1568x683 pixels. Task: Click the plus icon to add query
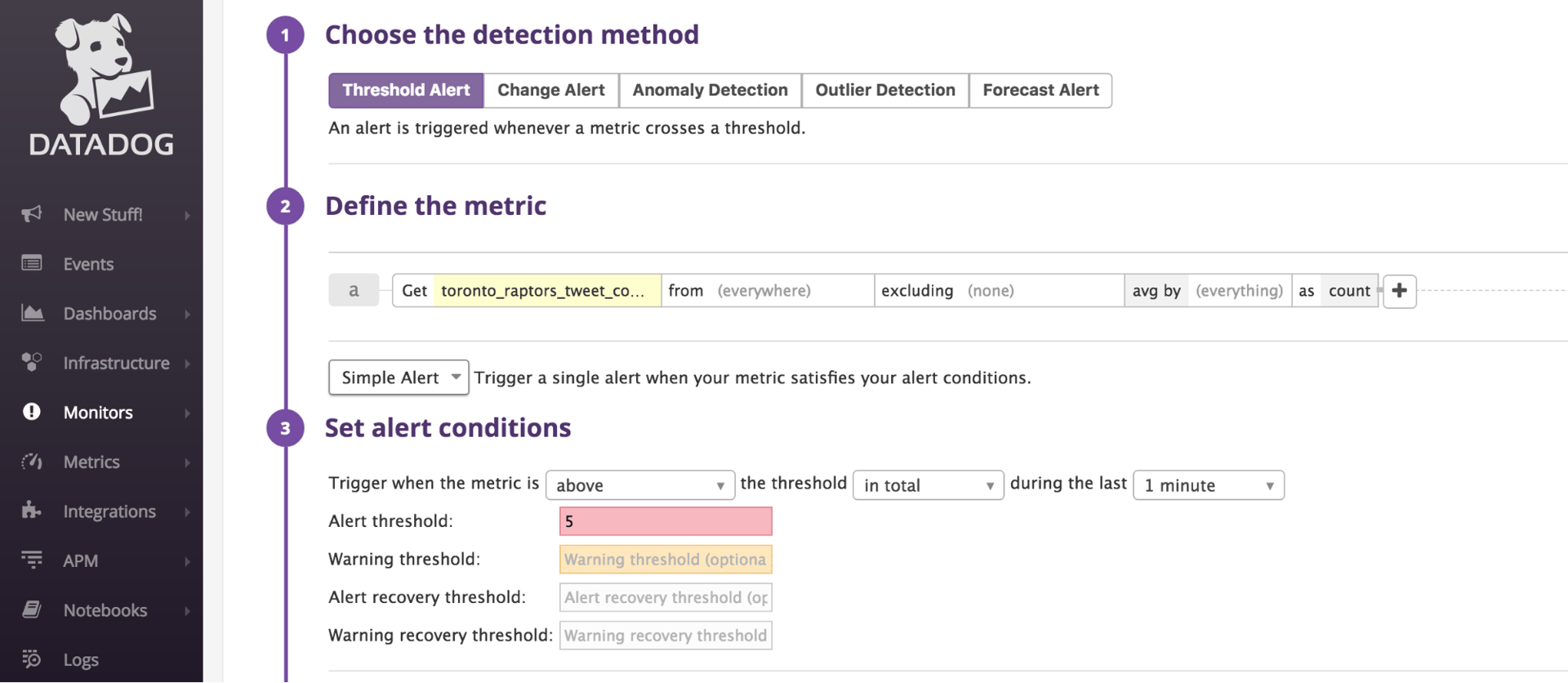click(x=1399, y=291)
